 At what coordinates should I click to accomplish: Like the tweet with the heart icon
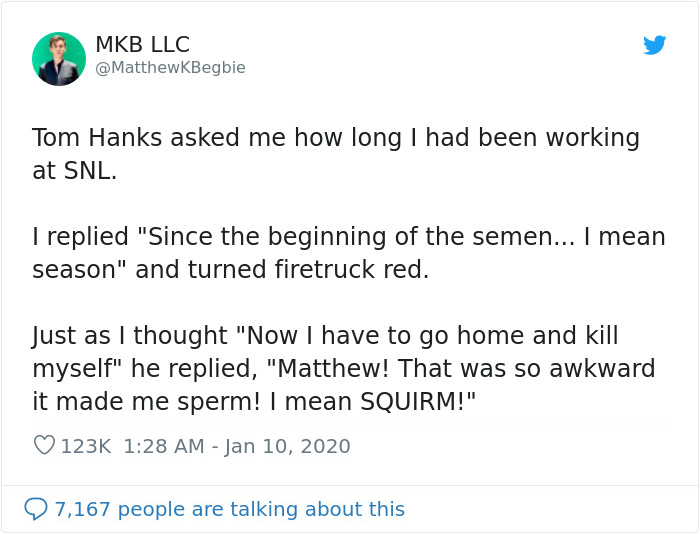[44, 446]
